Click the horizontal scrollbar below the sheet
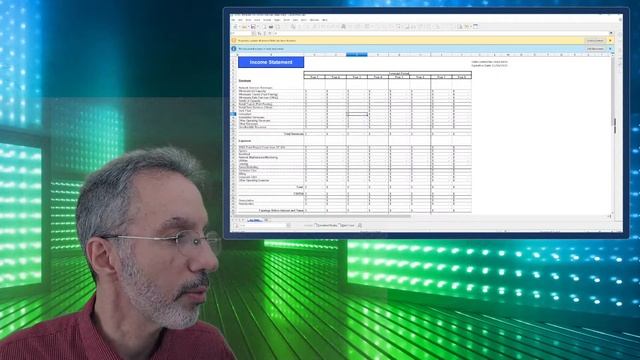 coord(322,216)
